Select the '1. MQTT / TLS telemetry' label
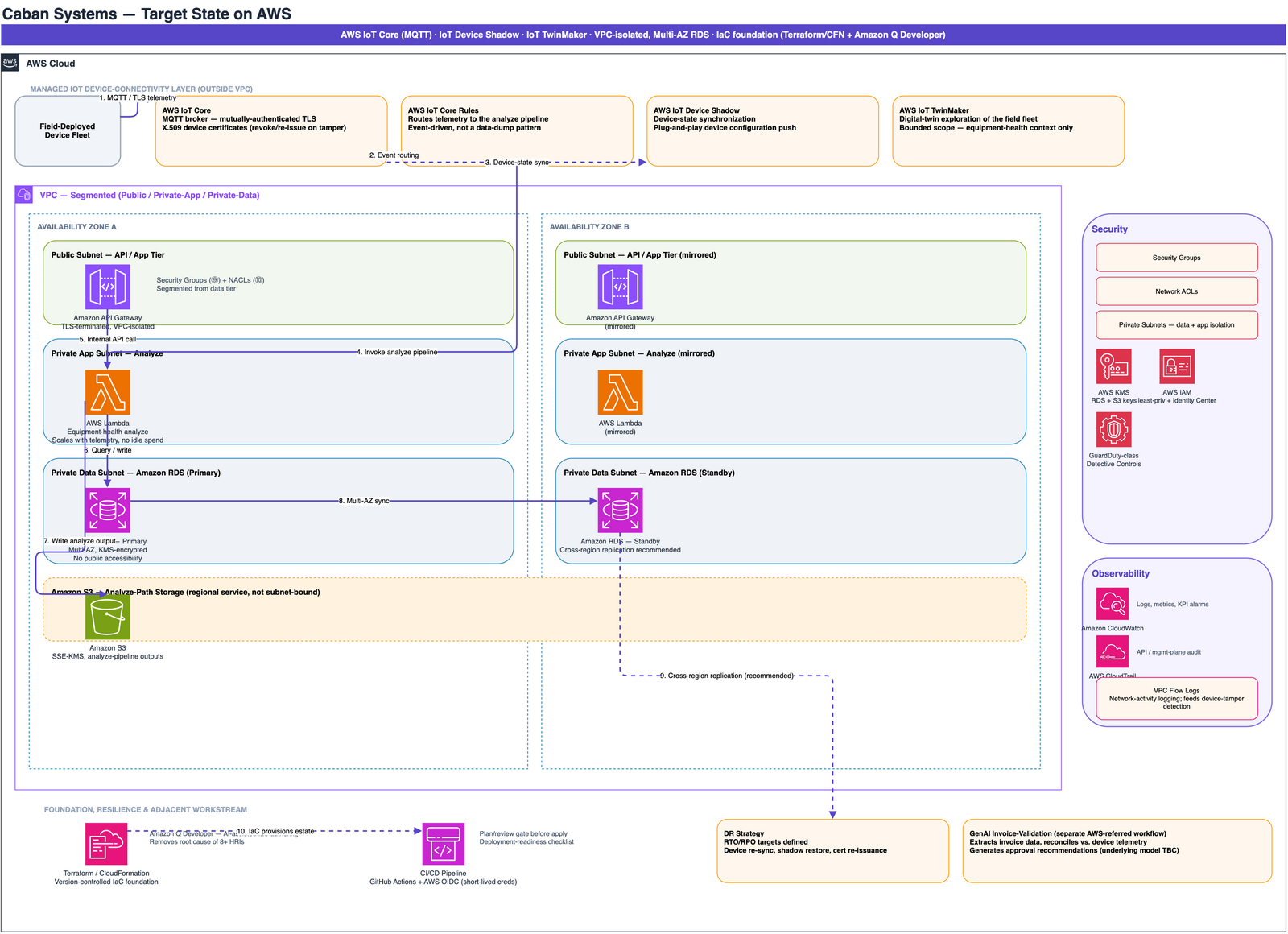This screenshot has width=1288, height=934. [x=138, y=97]
